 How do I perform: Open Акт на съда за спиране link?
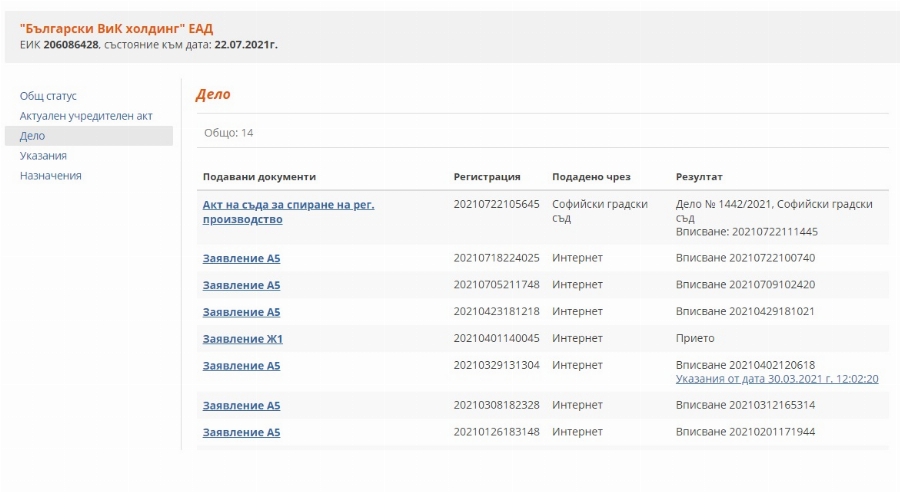[288, 204]
